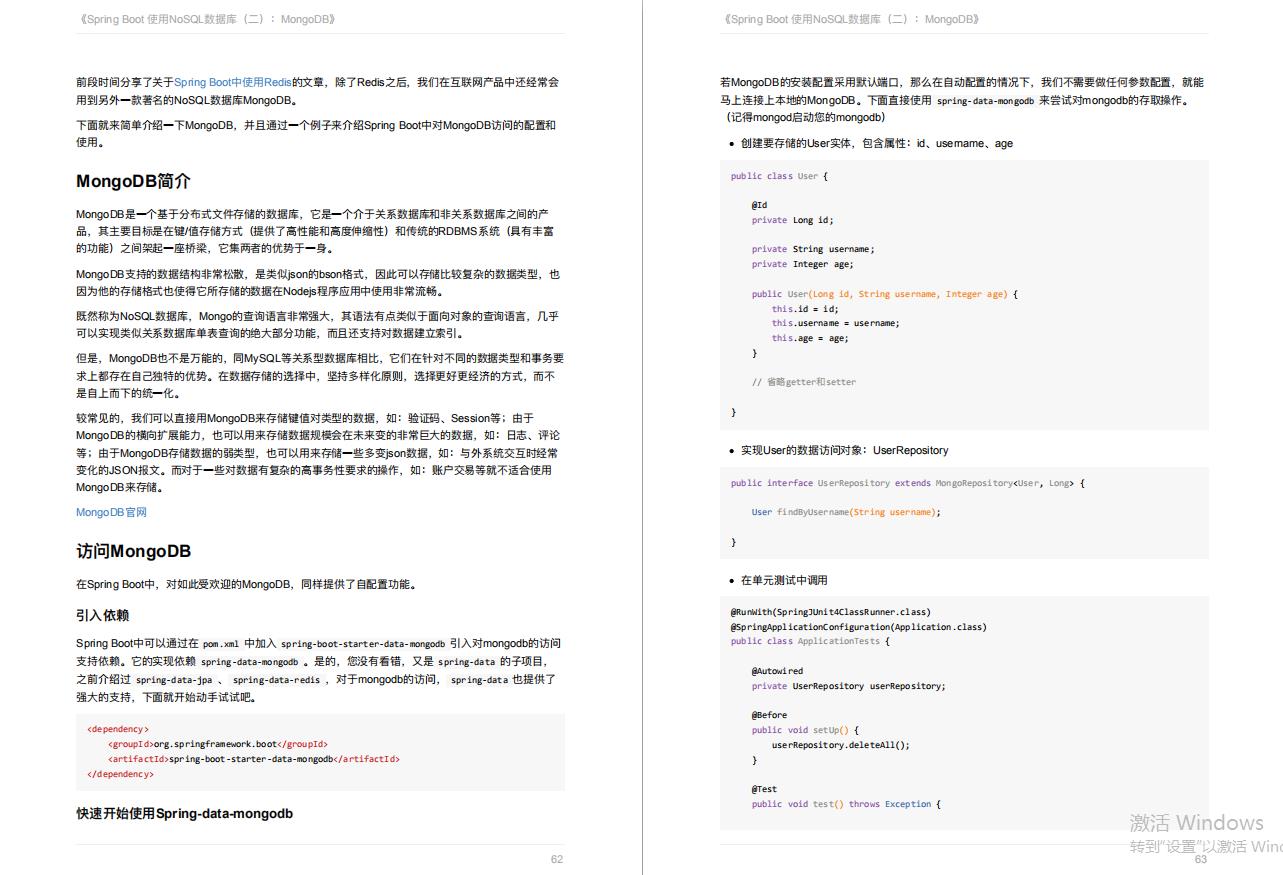Viewport: 1283px width, 875px height.
Task: Click the paragraph starting '前段时间分享了关于'
Action: (x=317, y=91)
